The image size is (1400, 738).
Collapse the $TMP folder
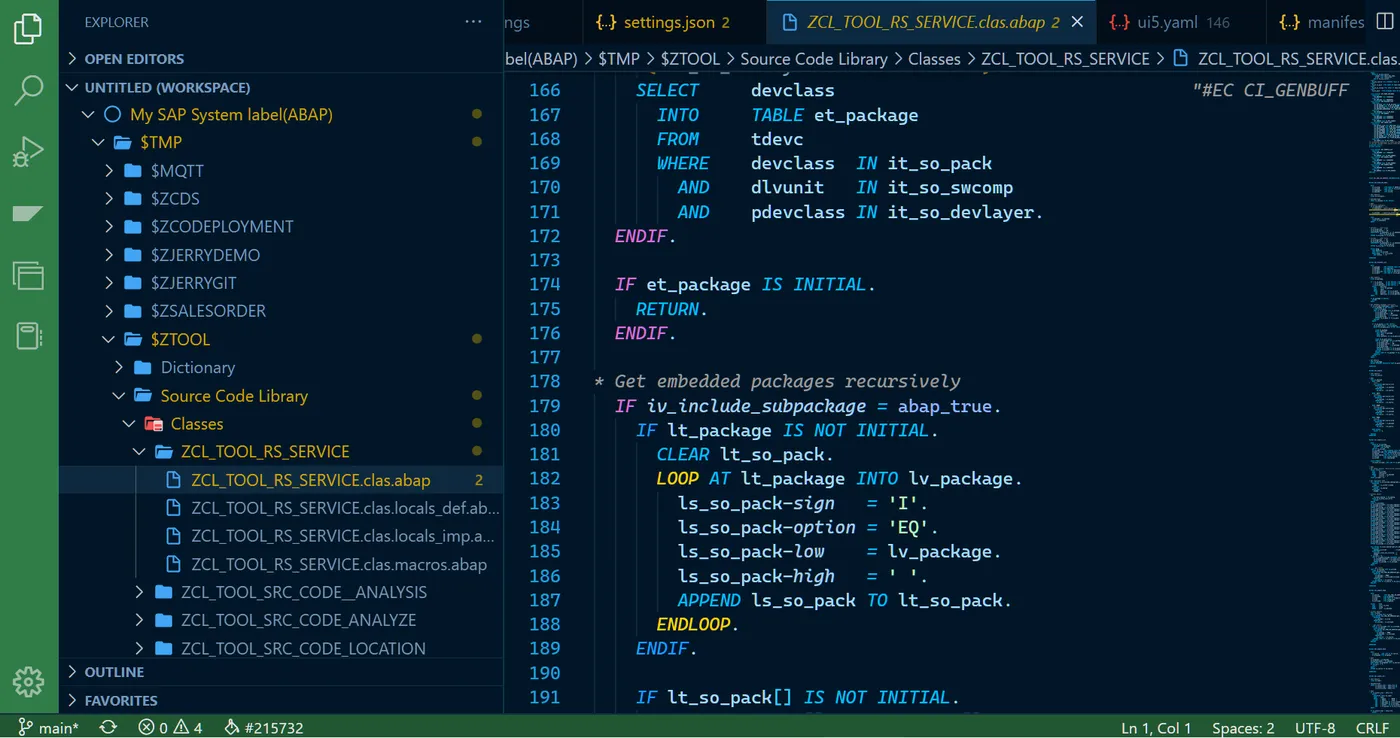pos(98,143)
